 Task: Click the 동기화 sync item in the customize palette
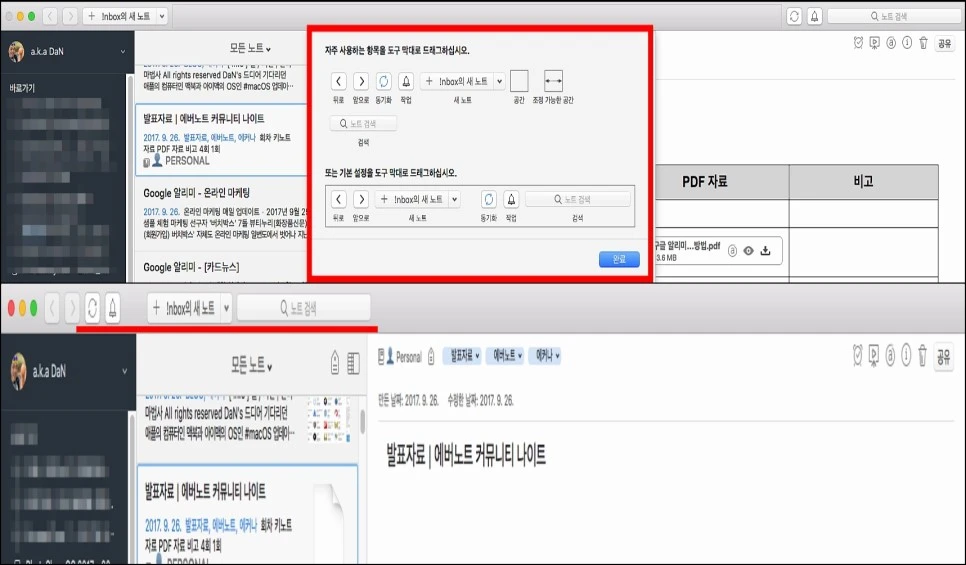click(383, 81)
